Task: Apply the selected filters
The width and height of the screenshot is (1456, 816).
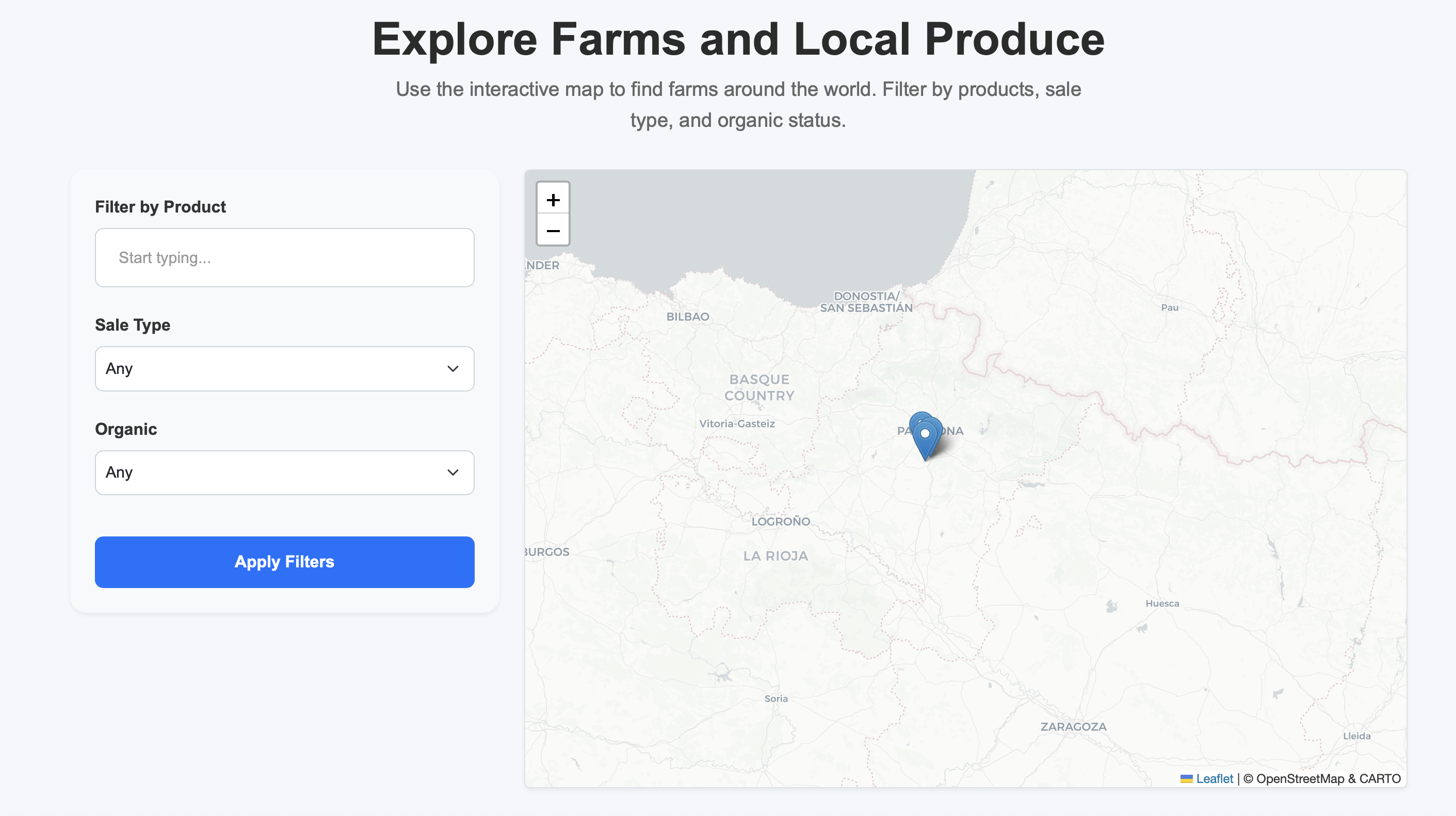Action: point(284,562)
